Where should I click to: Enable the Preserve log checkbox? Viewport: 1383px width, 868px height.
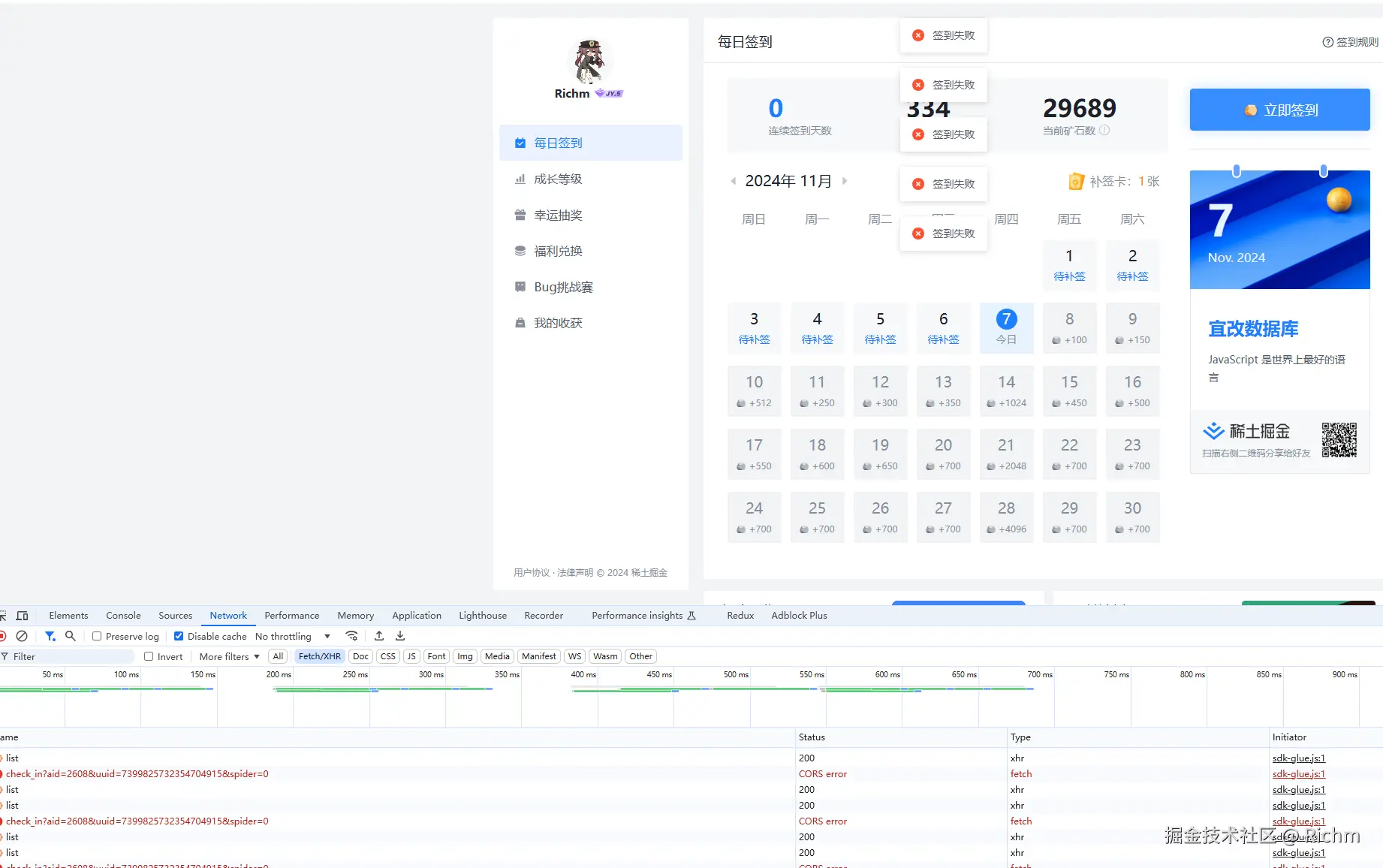tap(97, 636)
